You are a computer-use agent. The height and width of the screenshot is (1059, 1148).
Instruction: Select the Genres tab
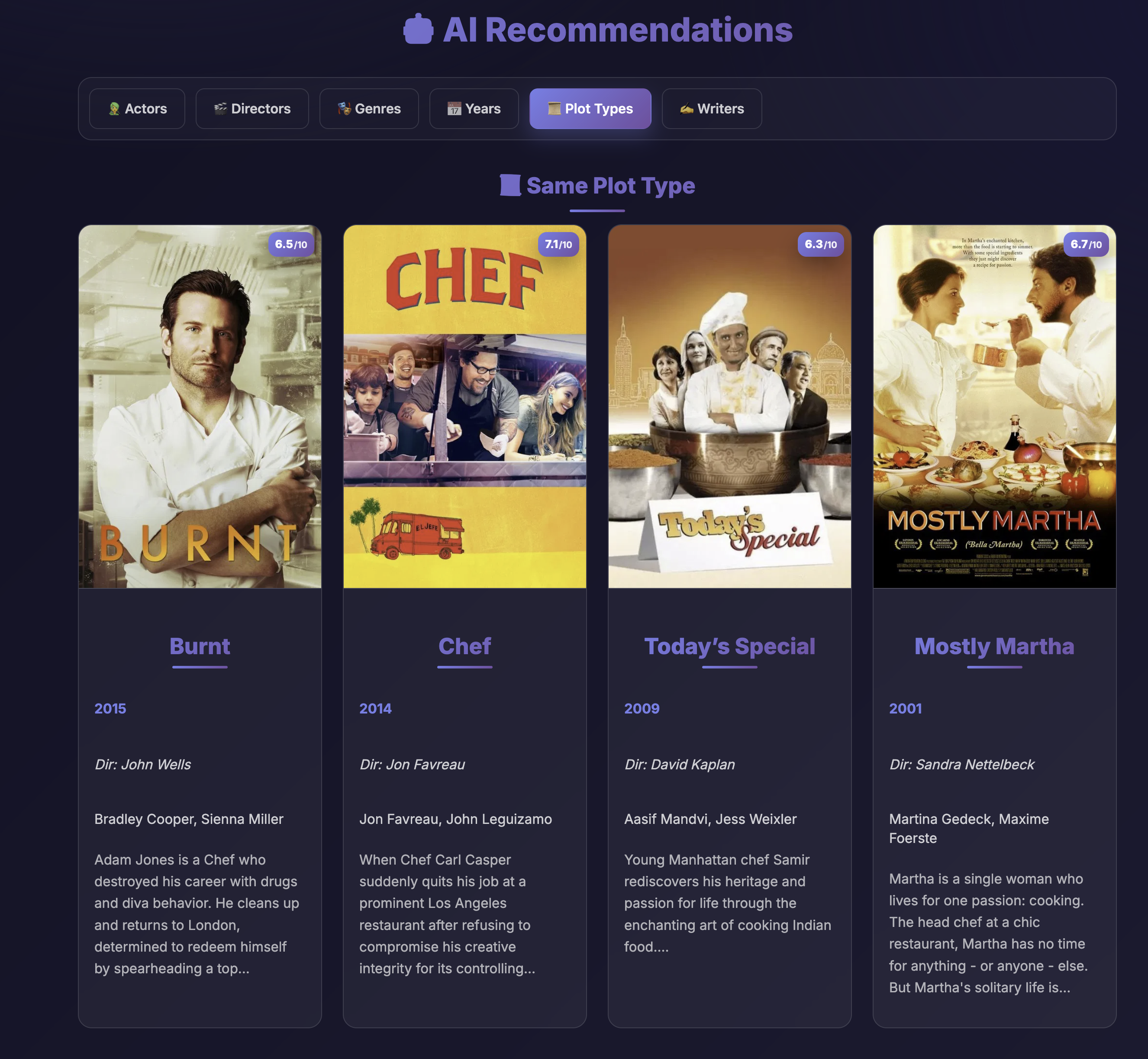tap(369, 109)
